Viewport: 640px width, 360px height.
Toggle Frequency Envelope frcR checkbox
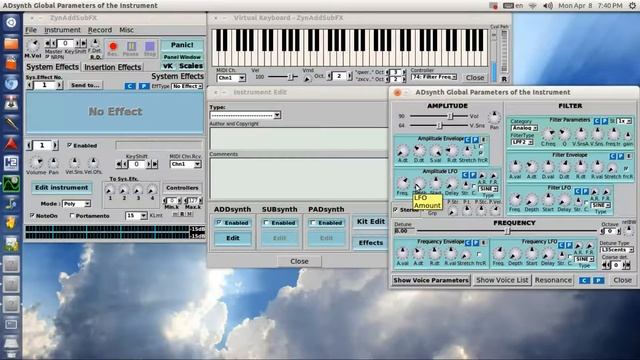click(479, 254)
